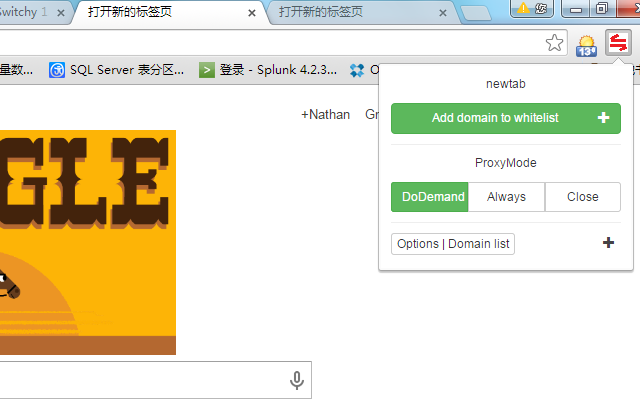Open the partially visible 量数... bookmark
This screenshot has width=640, height=400.
[16, 70]
